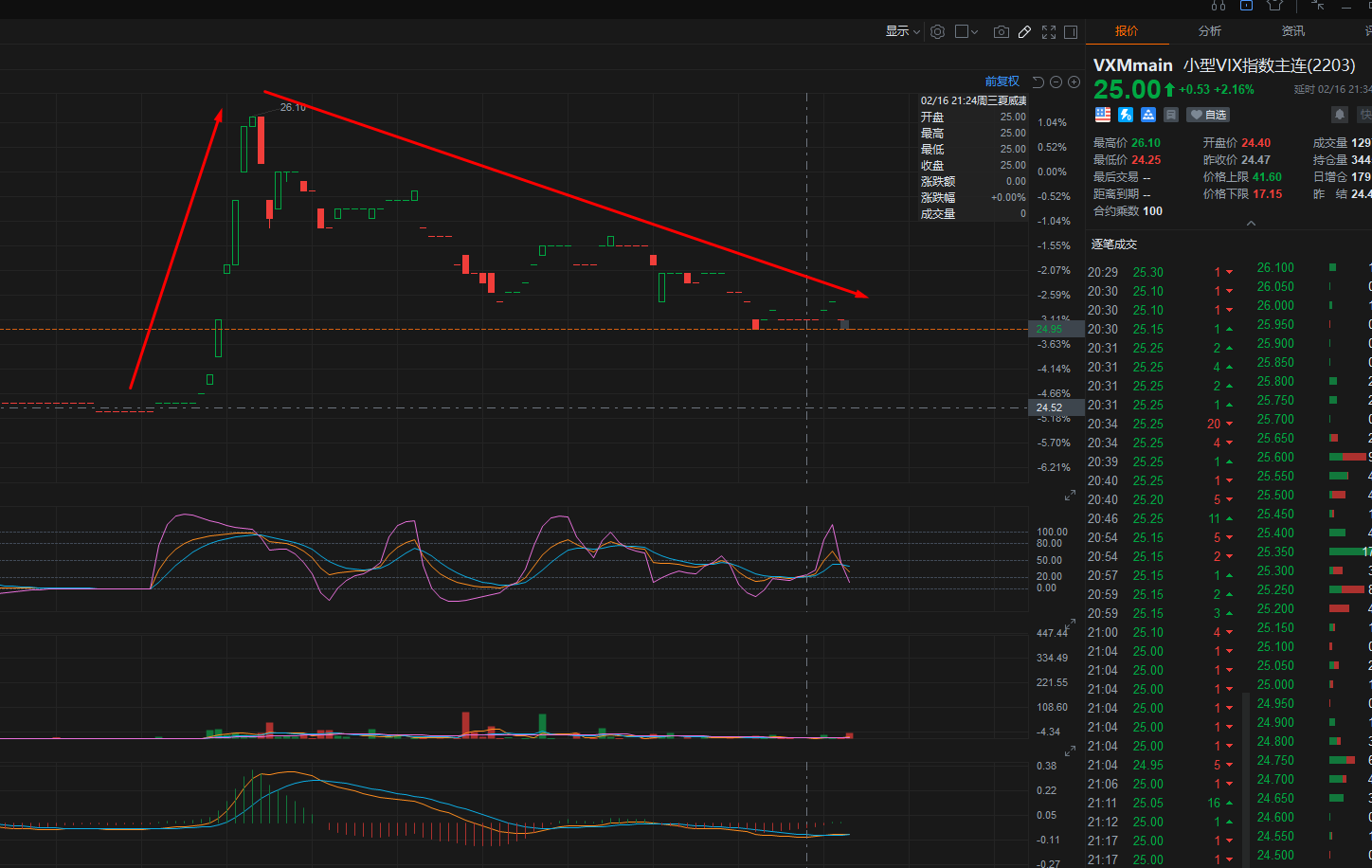1372x868 pixels.
Task: Click the 20:34 trade row with 20 lots
Action: (1162, 424)
